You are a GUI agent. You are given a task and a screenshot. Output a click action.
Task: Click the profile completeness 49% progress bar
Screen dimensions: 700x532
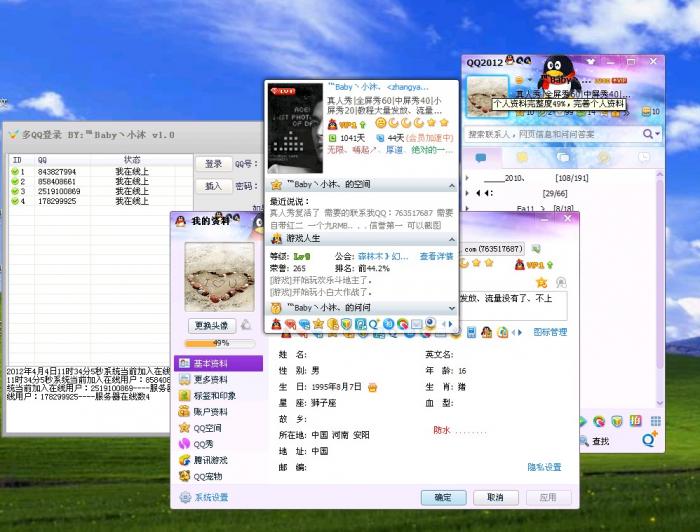click(x=220, y=343)
